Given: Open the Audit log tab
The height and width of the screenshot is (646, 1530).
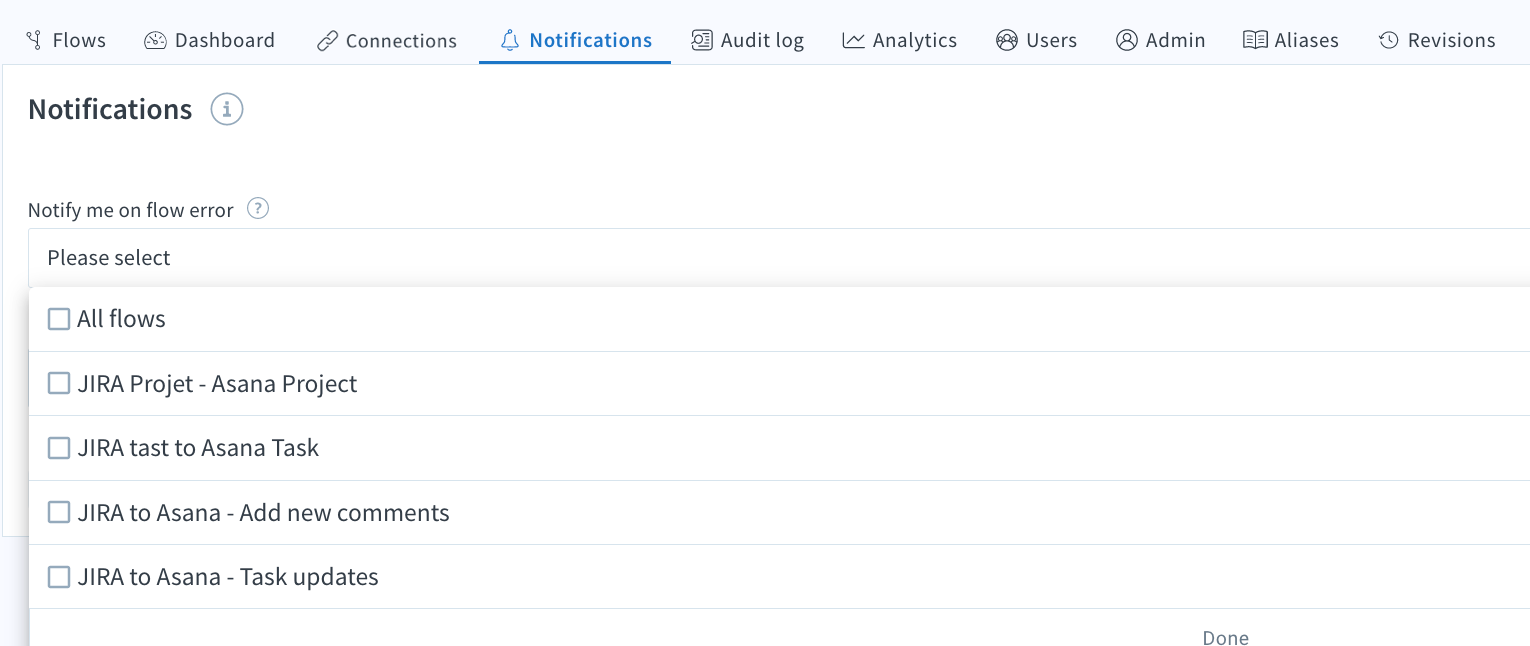Looking at the screenshot, I should coord(748,41).
